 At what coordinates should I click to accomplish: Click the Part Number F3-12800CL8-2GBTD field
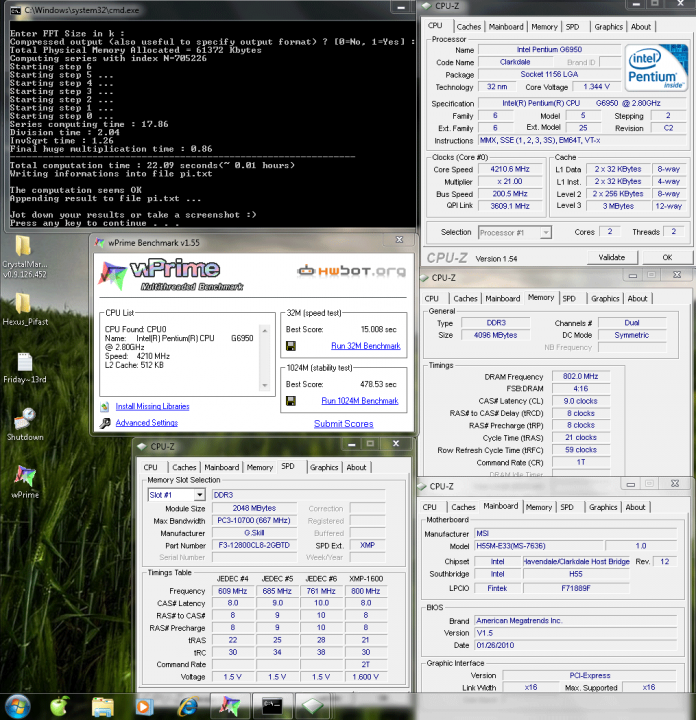point(254,546)
